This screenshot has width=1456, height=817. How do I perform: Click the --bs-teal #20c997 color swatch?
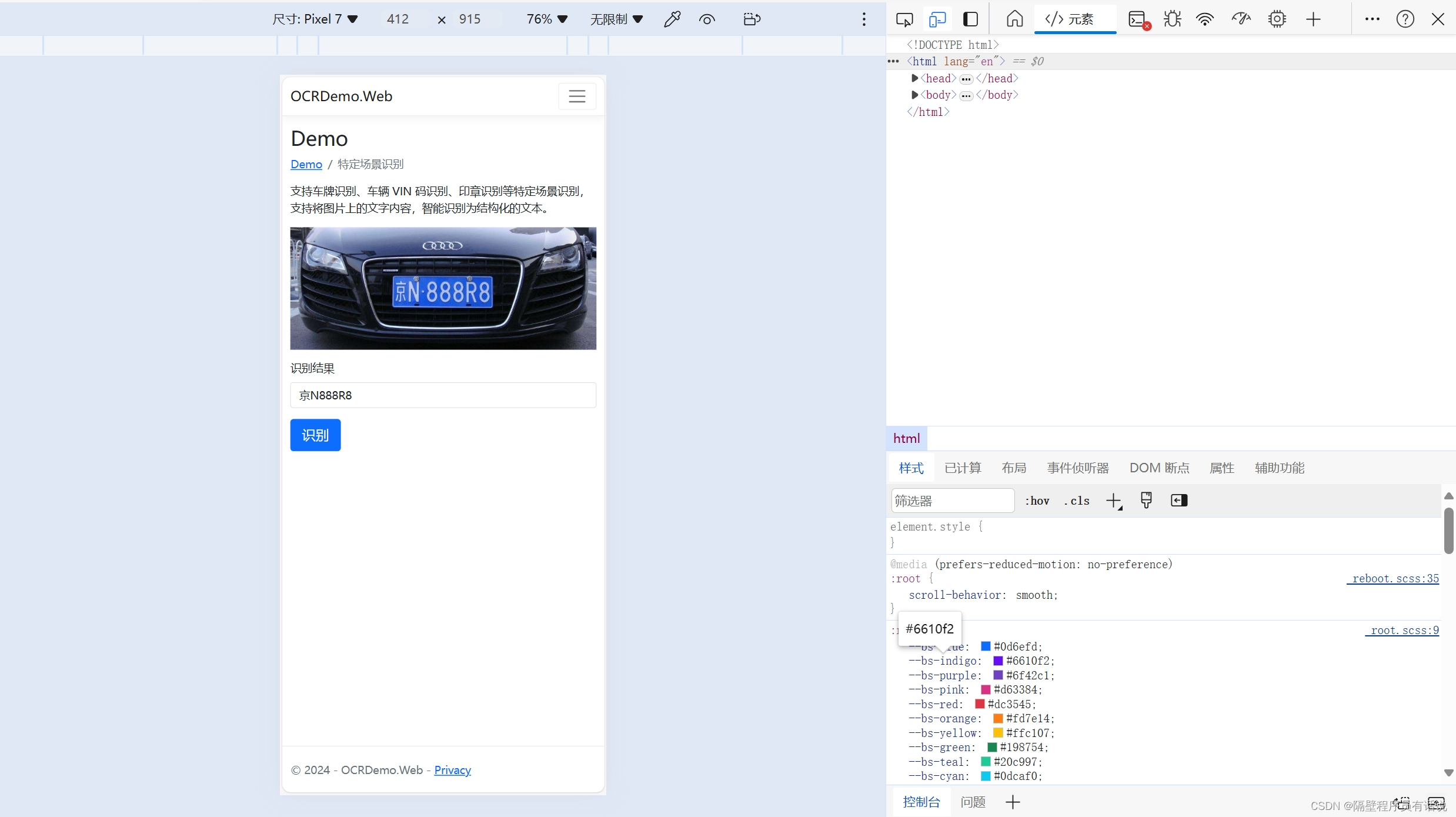[986, 762]
